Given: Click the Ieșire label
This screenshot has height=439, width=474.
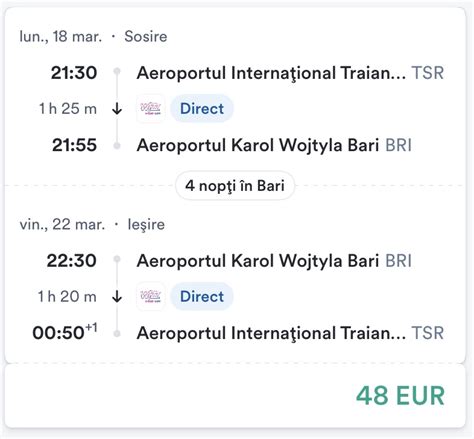Looking at the screenshot, I should [x=146, y=225].
